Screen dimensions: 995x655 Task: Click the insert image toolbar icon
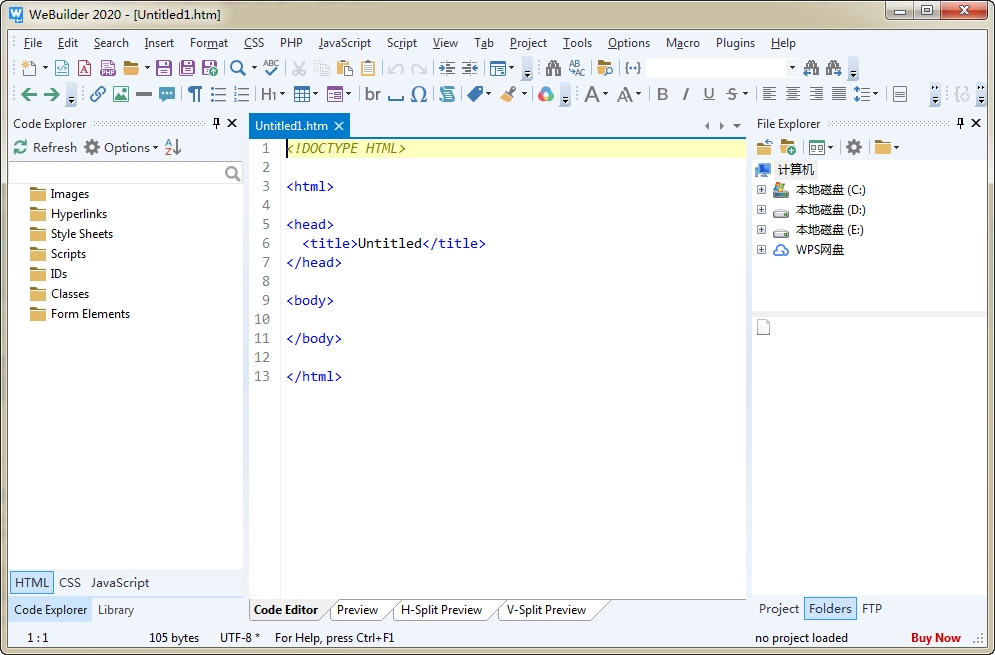pos(121,94)
